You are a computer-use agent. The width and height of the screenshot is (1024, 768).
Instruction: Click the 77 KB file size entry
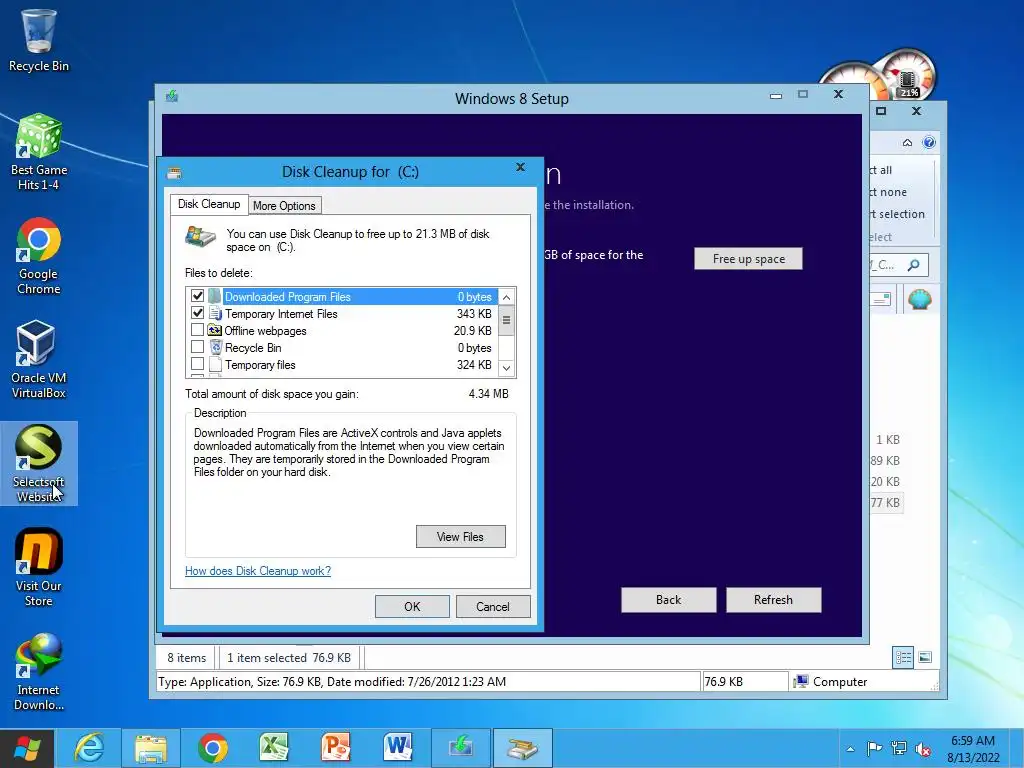(886, 502)
